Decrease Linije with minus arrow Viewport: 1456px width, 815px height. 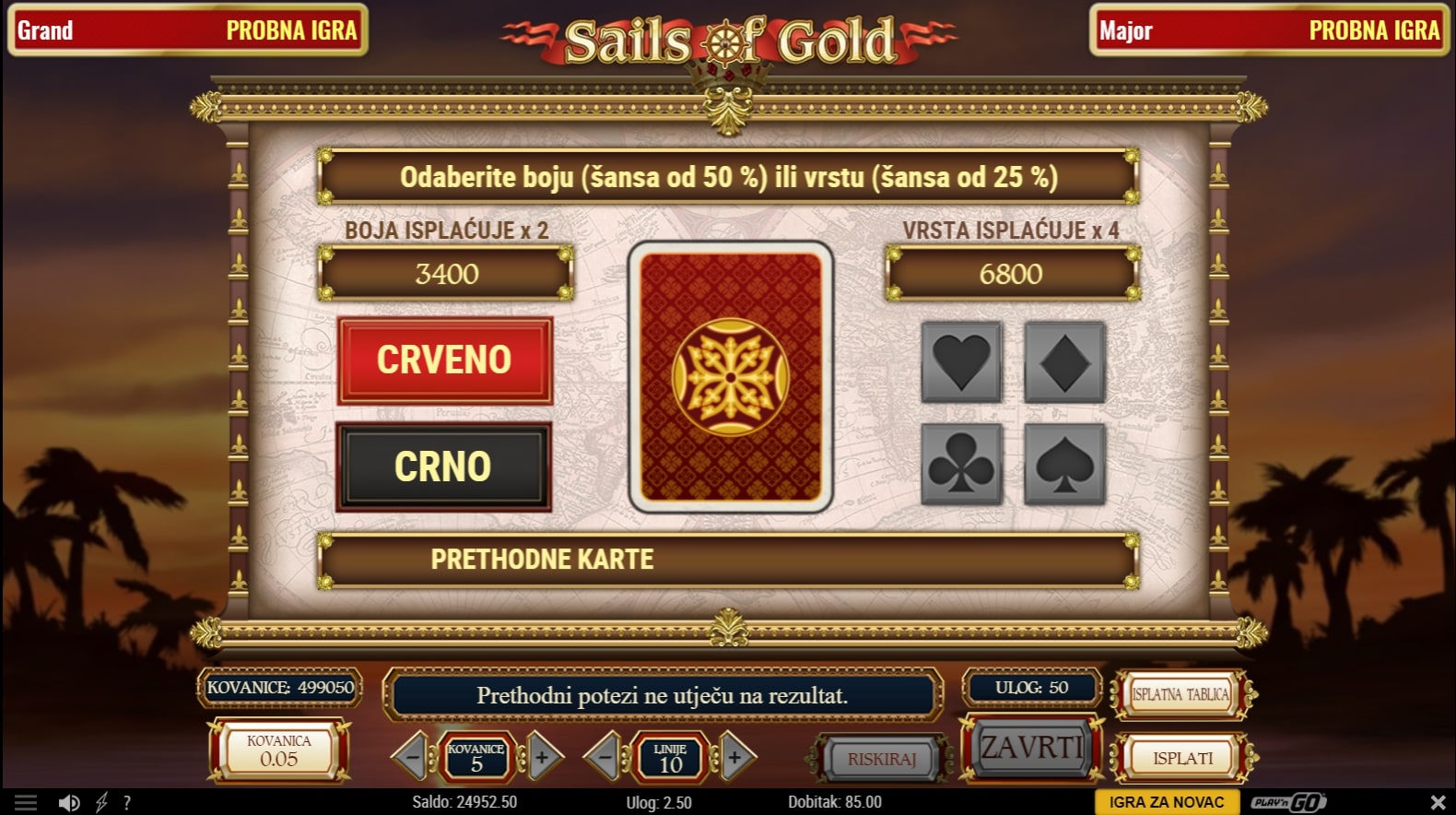(604, 758)
